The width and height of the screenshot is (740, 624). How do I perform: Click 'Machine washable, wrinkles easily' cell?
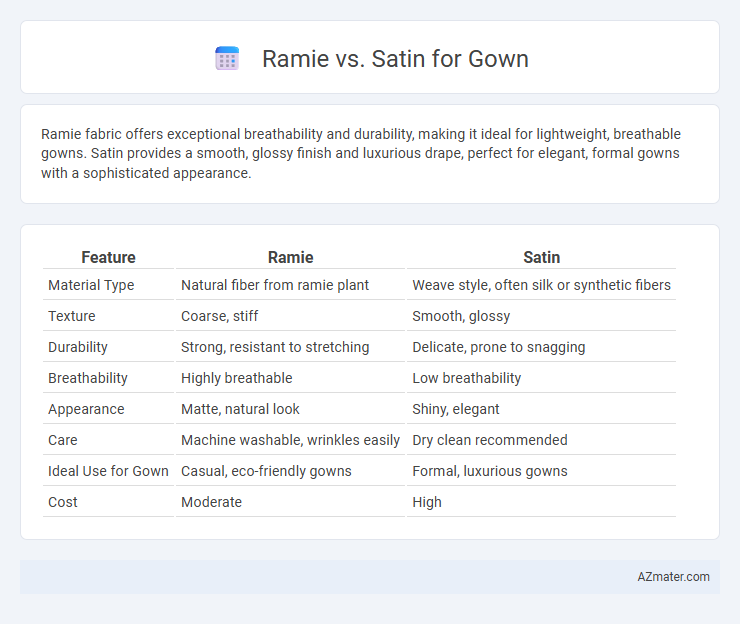click(290, 440)
